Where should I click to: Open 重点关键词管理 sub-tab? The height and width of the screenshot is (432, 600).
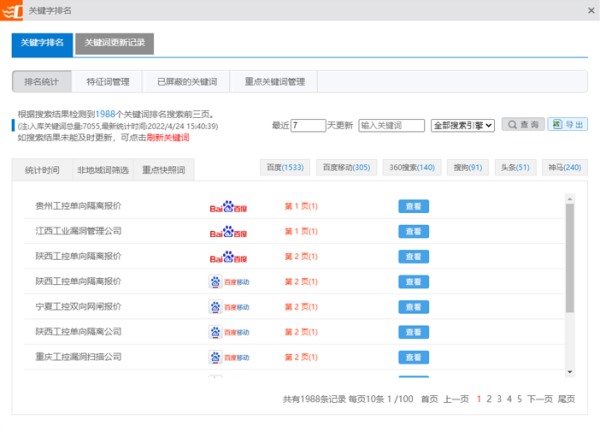(x=274, y=82)
